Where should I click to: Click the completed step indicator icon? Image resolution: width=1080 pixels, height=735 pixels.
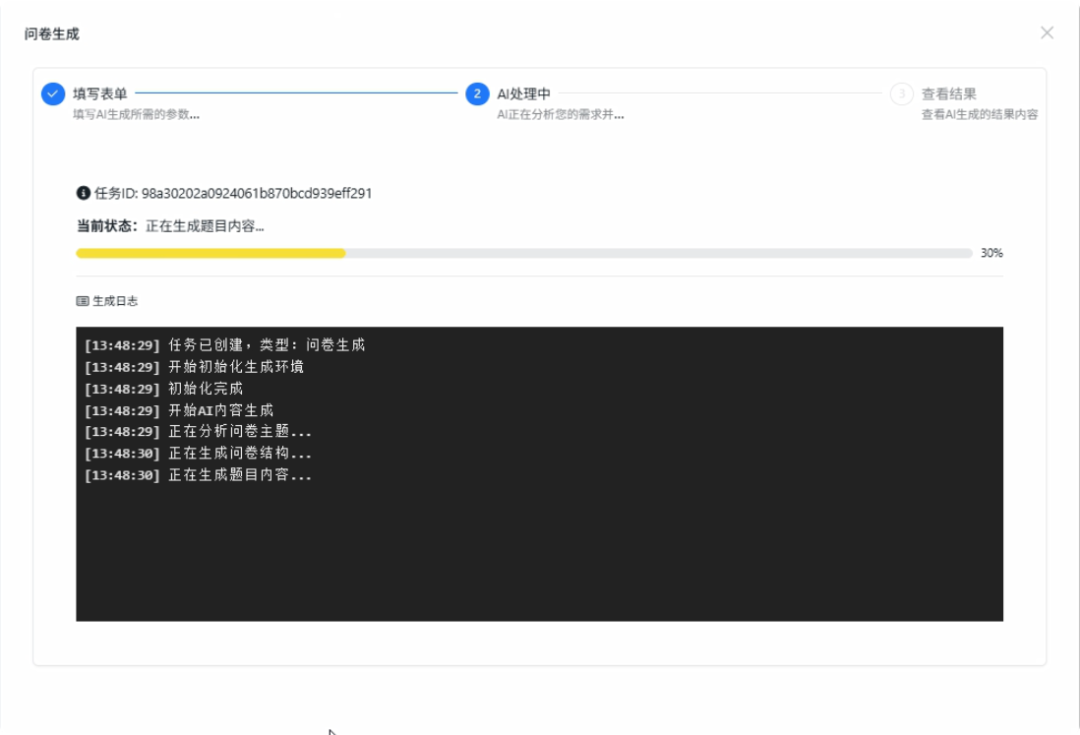51,94
